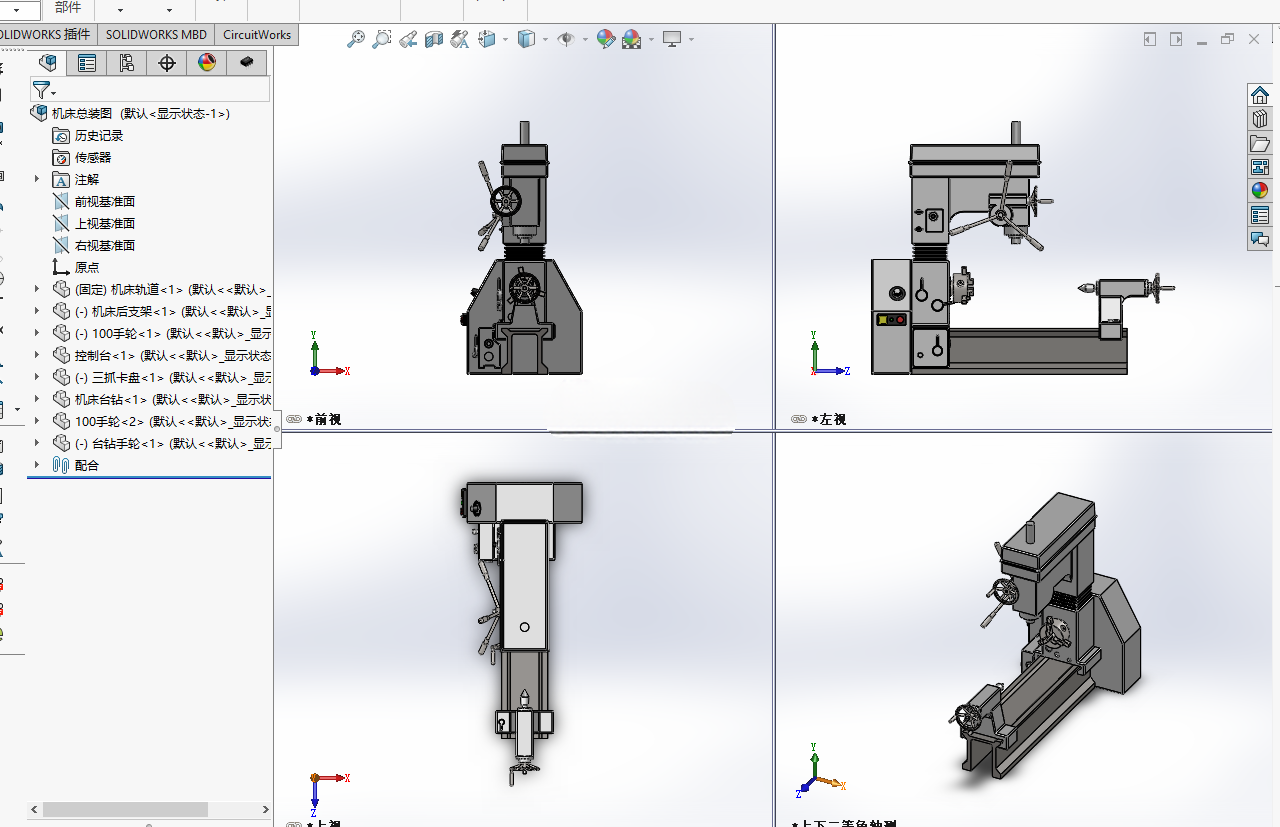Open the PropertyManager tab icon

coord(87,63)
